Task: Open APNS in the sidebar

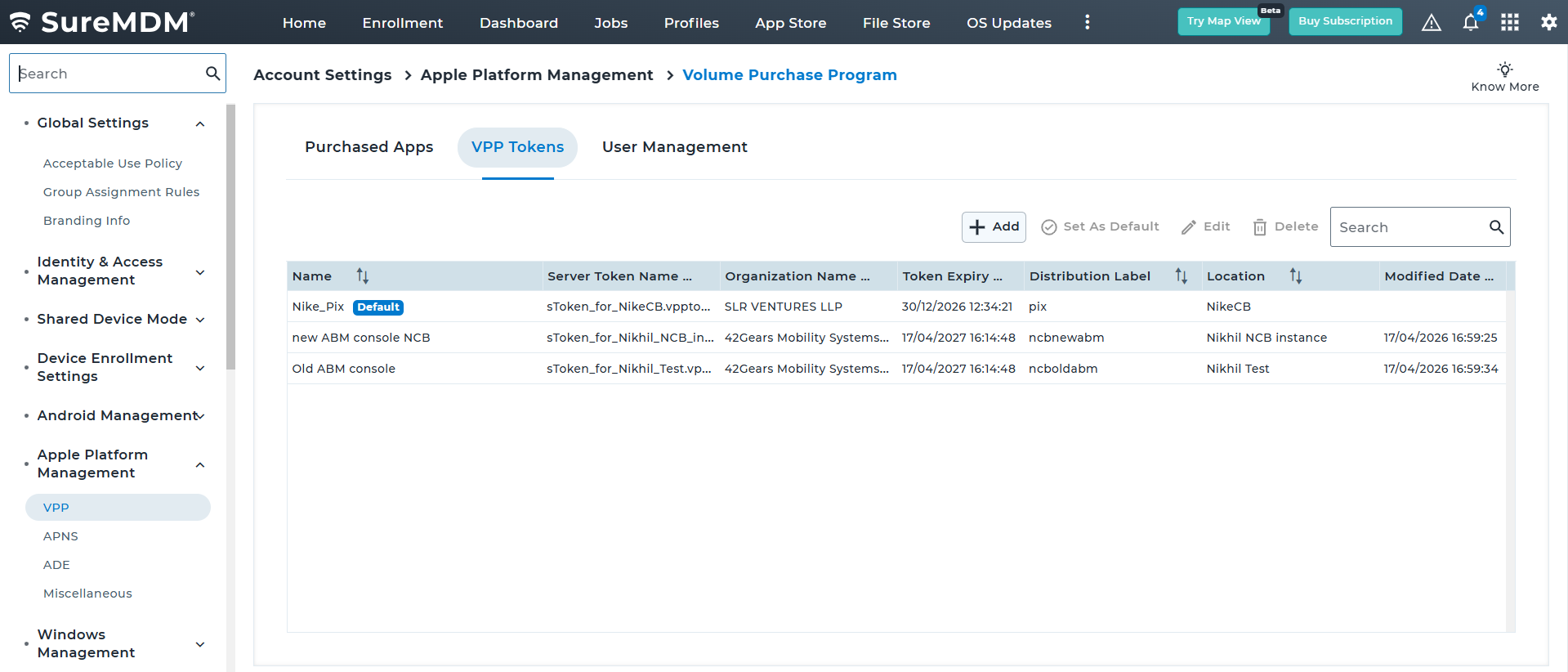Action: point(60,536)
